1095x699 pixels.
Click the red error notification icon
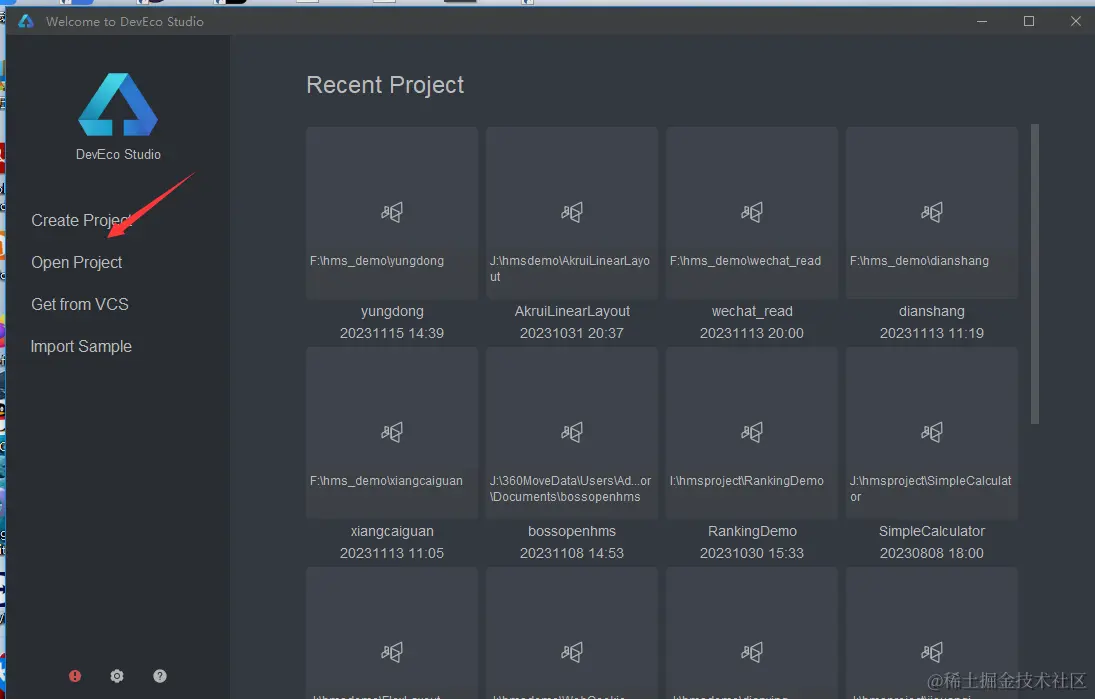75,676
